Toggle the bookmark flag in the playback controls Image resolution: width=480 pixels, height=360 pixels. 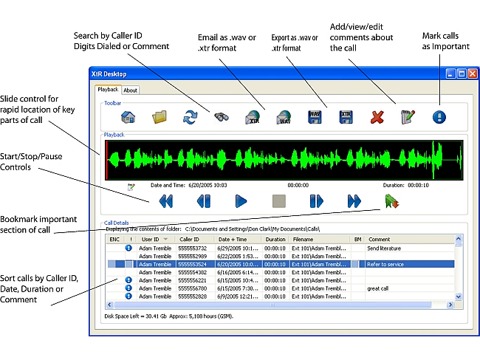391,202
